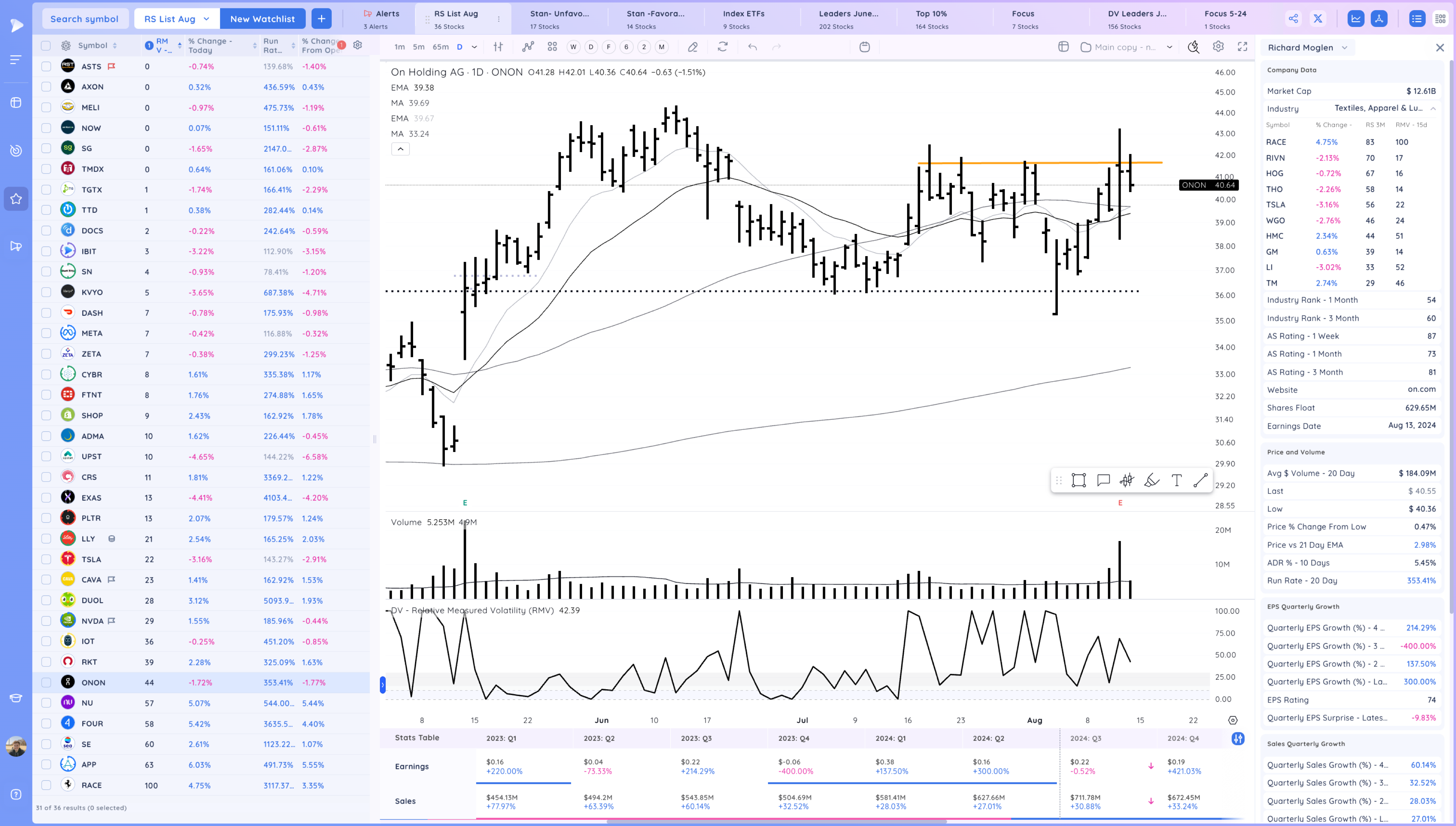The image size is (1456, 826).
Task: Expand the Richard Moglen panel dropdown
Action: click(x=1344, y=48)
